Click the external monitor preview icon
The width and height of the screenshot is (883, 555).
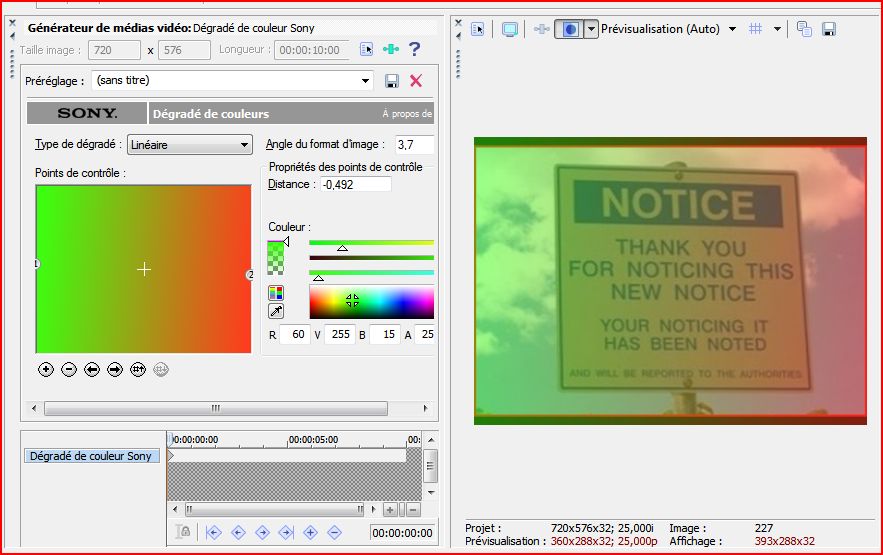[x=510, y=29]
